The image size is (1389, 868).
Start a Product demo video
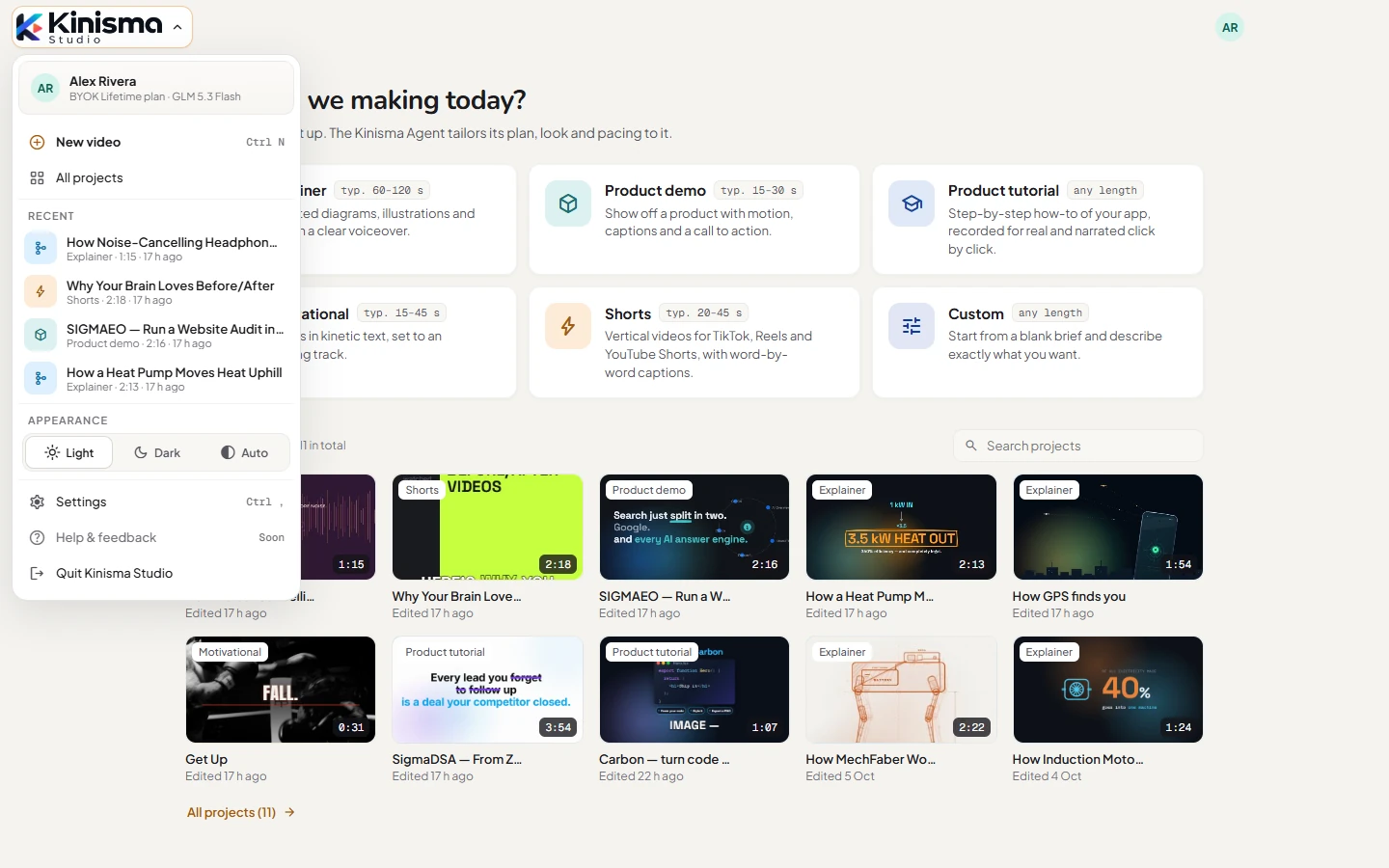[694, 219]
